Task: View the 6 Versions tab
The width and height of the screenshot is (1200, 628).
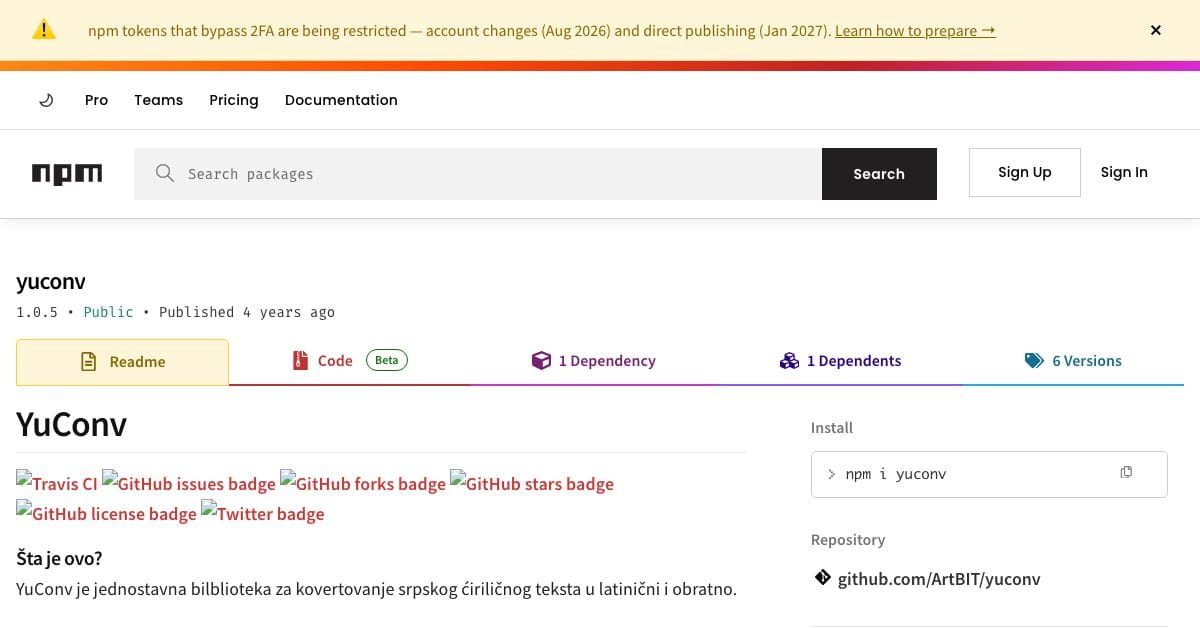Action: [1073, 361]
